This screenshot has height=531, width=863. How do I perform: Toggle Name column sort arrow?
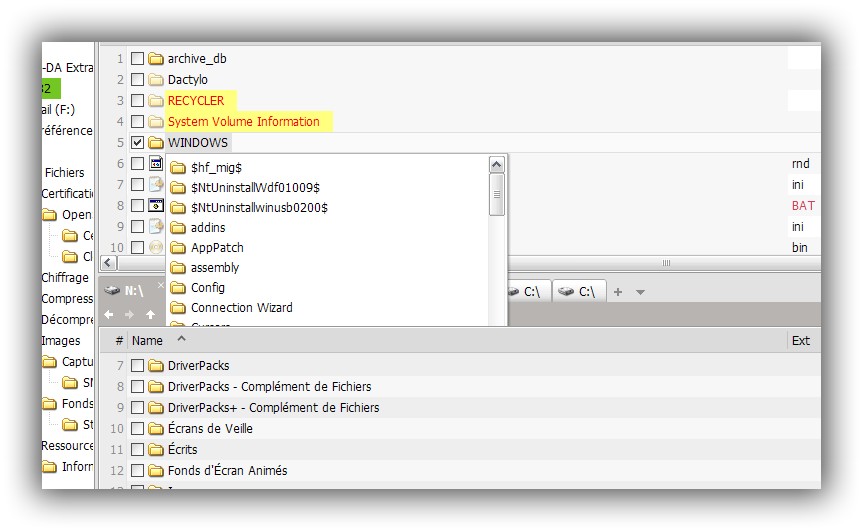[x=181, y=339]
